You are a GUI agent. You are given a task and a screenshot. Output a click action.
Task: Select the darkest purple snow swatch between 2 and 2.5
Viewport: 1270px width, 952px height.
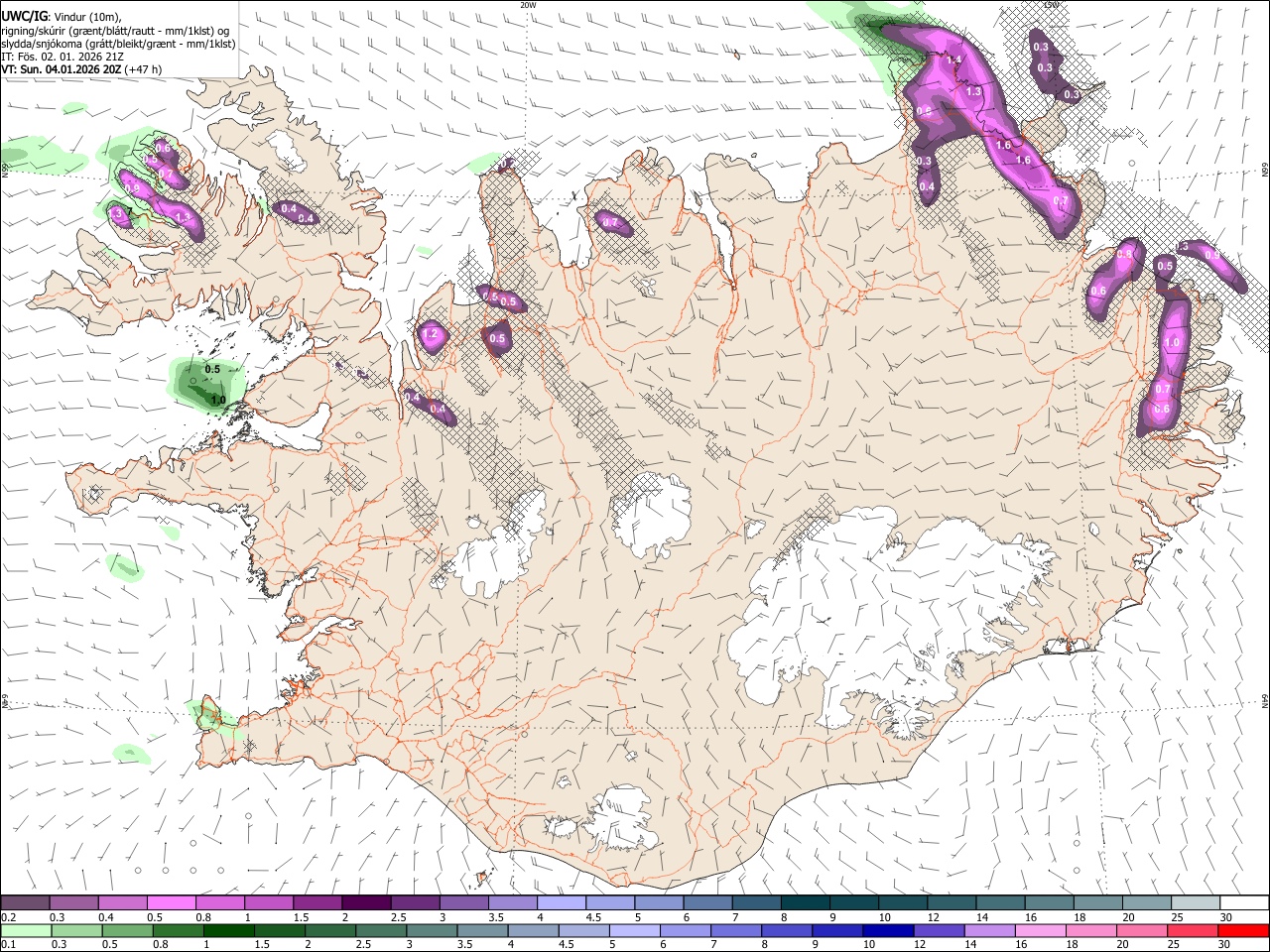(365, 903)
